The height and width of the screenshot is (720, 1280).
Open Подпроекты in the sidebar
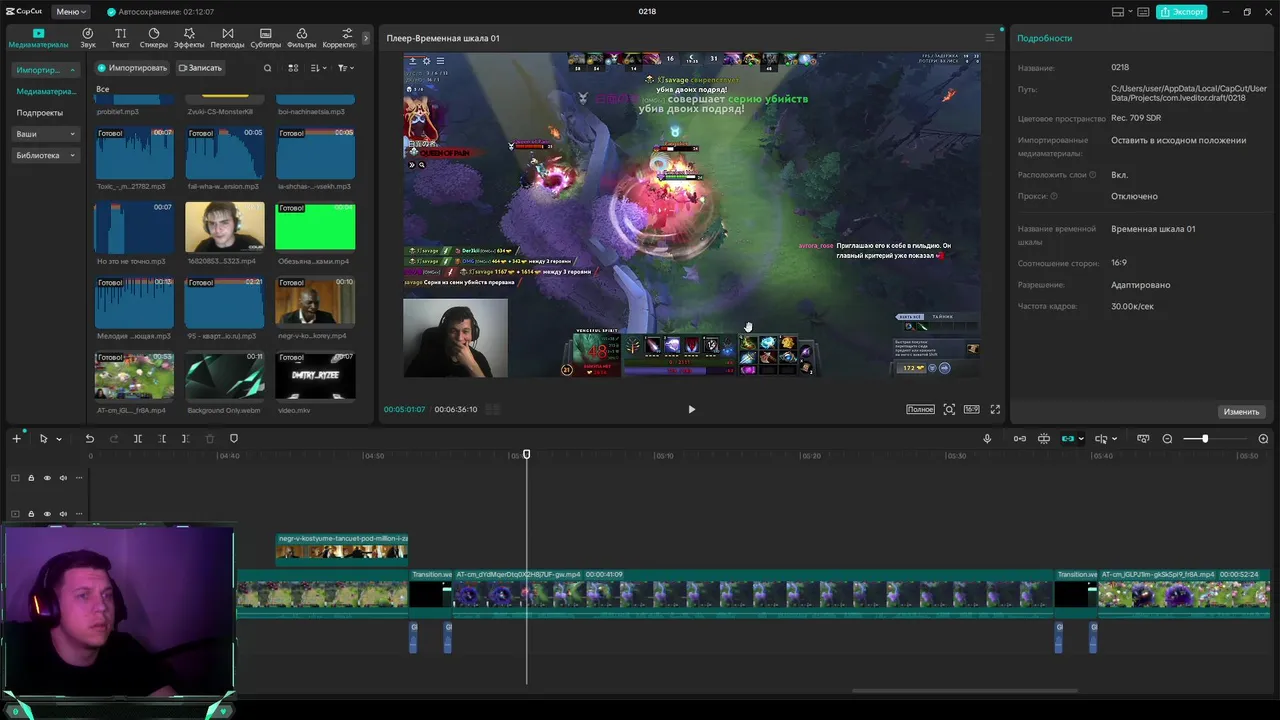coord(39,113)
